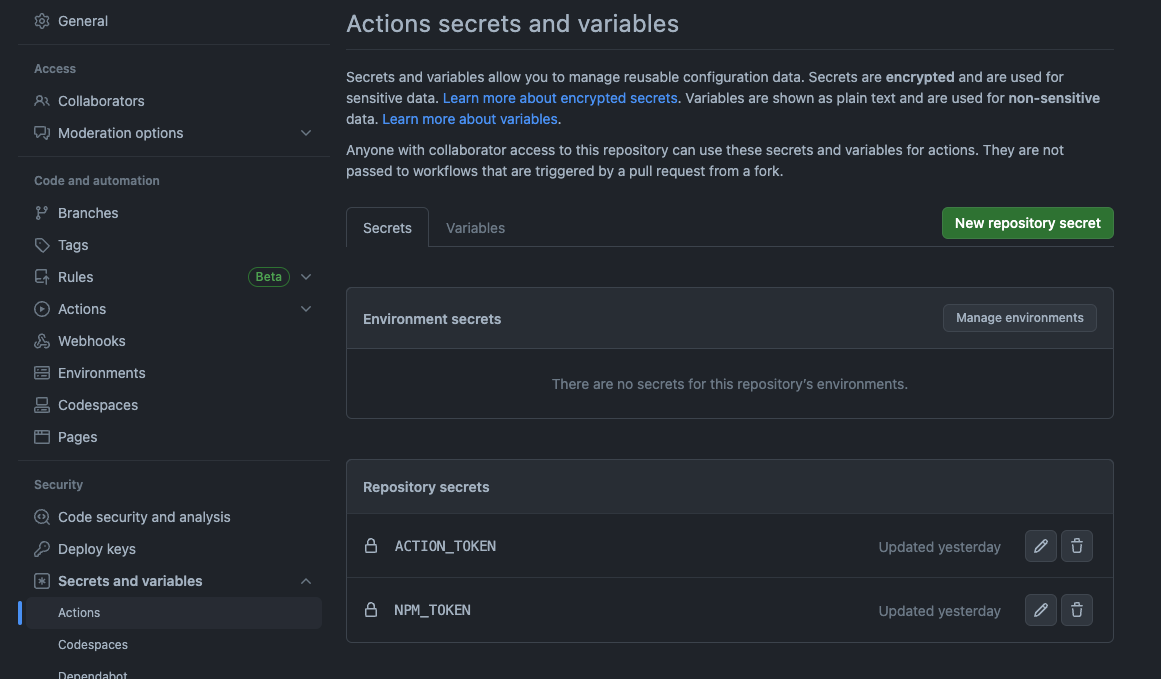Image resolution: width=1161 pixels, height=679 pixels.
Task: Click the Codespaces icon under Code and automation
Action: [42, 405]
